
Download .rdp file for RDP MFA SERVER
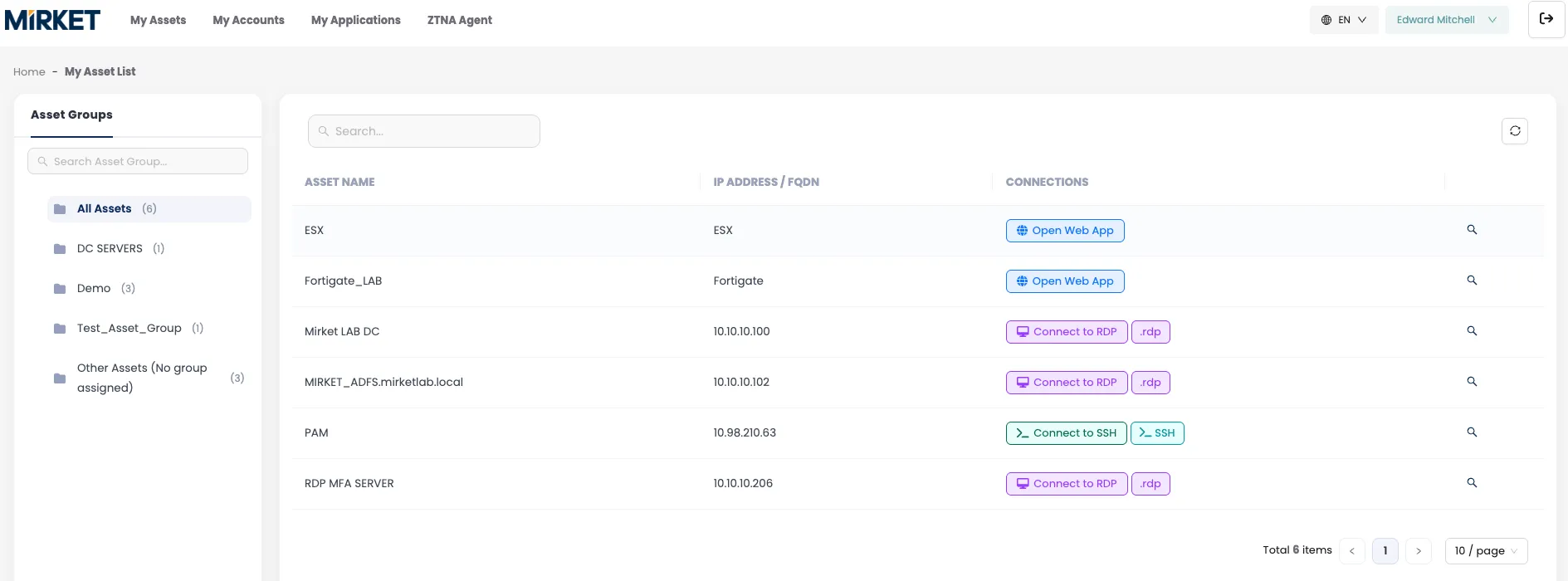coord(1150,484)
